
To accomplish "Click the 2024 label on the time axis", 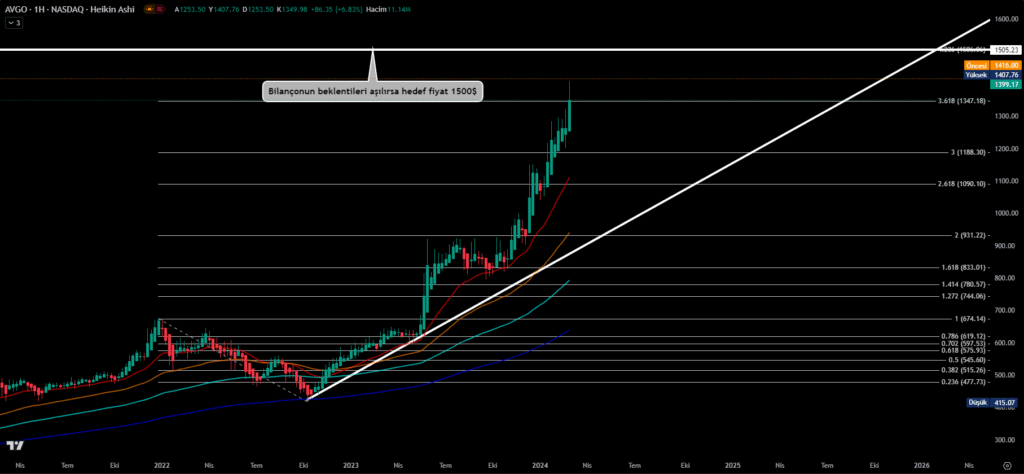I will point(541,466).
